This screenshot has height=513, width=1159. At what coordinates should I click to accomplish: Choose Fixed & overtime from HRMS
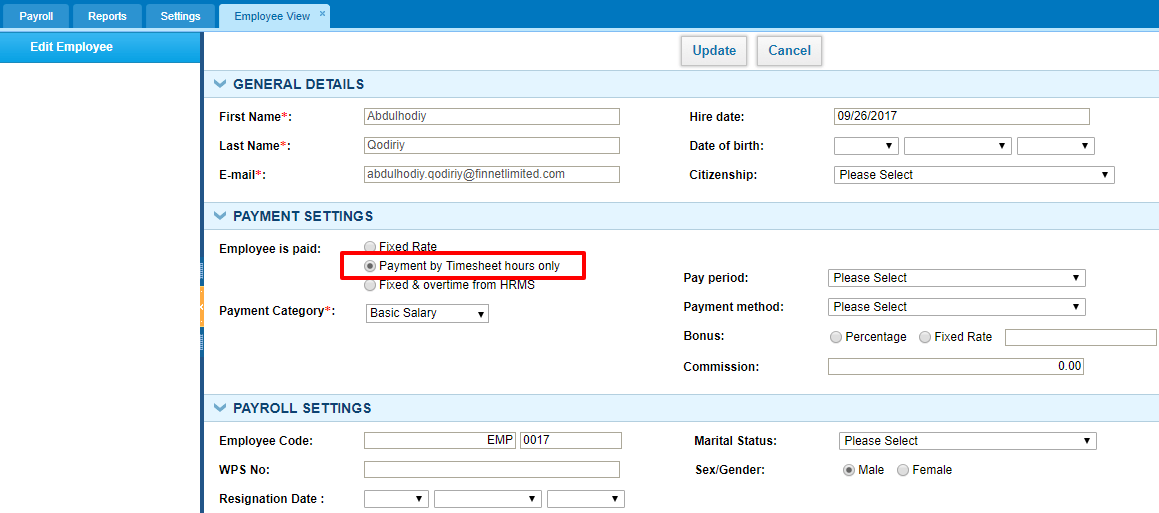(x=370, y=285)
